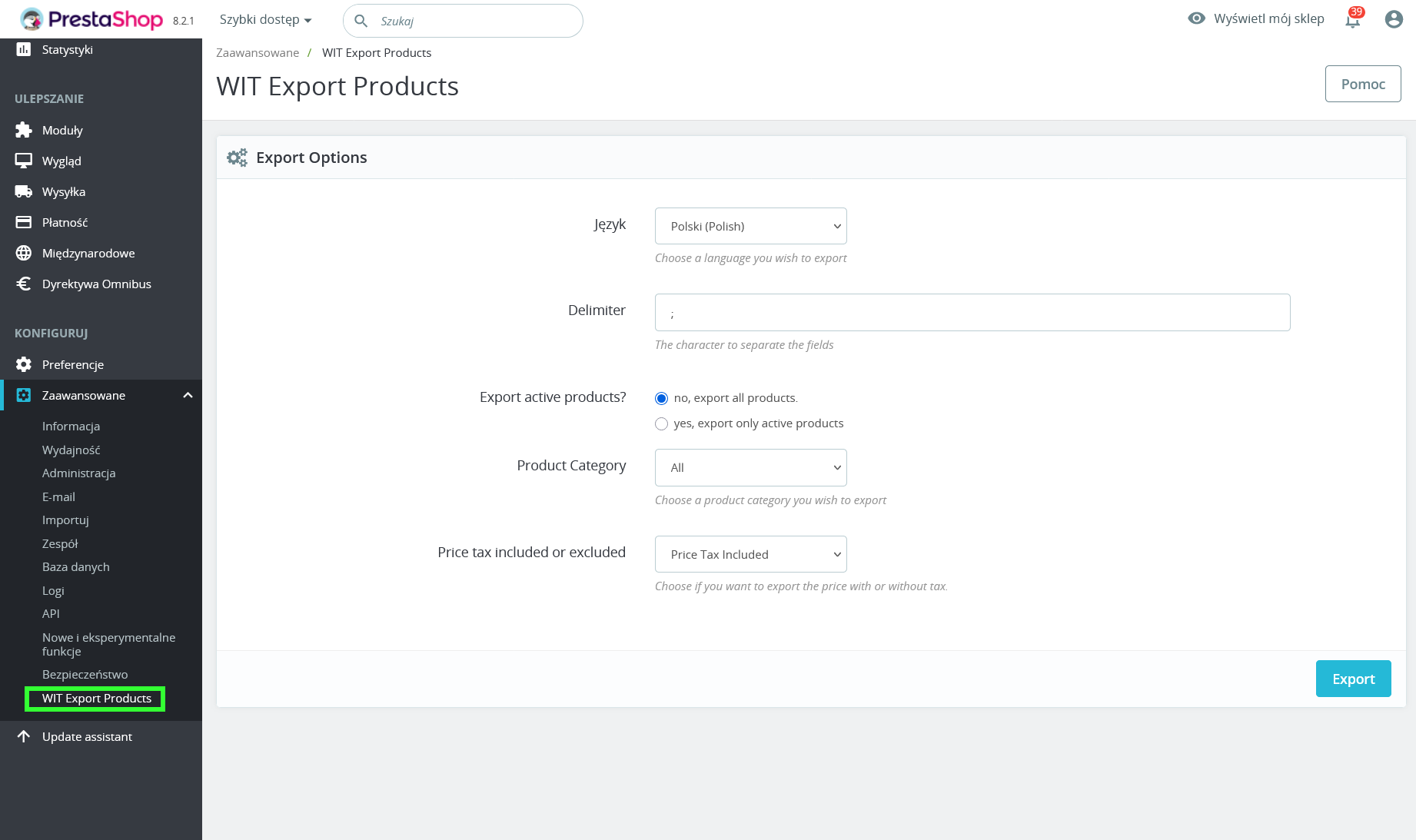This screenshot has height=840, width=1416.
Task: Open the Język language dropdown
Action: click(750, 226)
